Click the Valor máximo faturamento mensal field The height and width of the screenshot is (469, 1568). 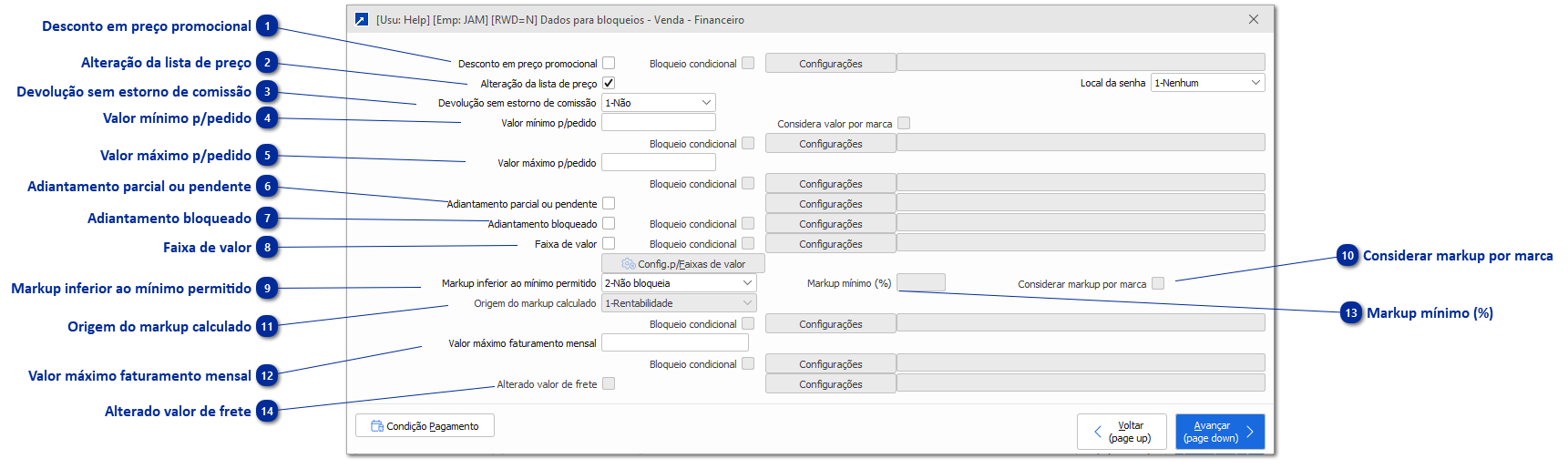point(675,342)
